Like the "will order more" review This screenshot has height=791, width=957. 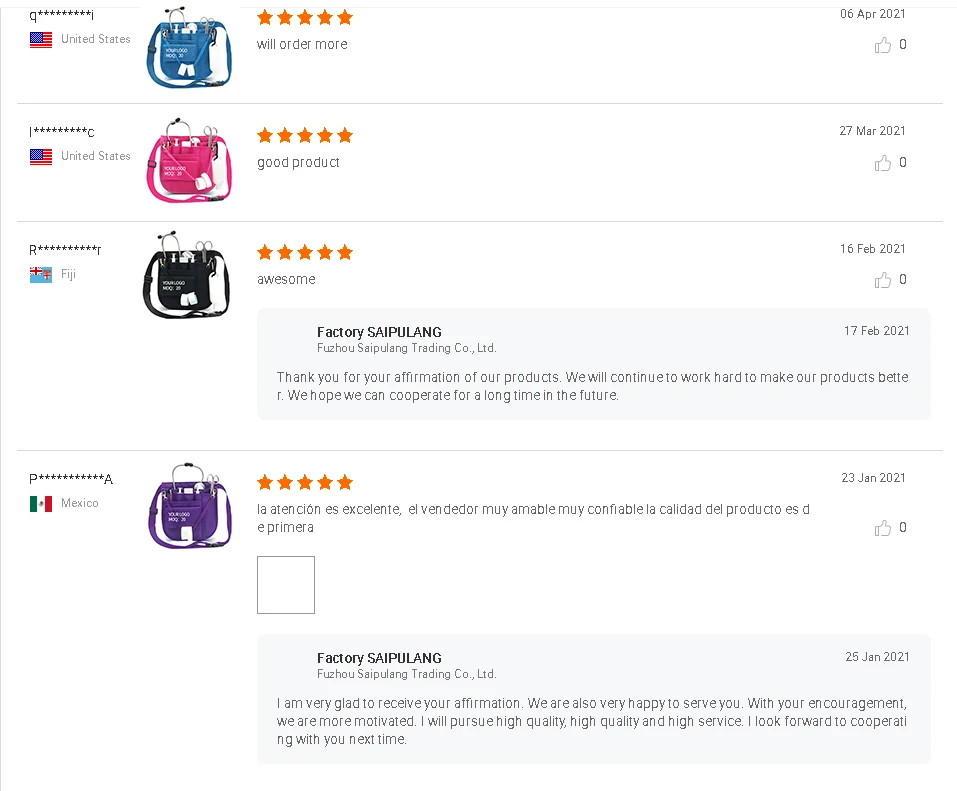[x=883, y=45]
